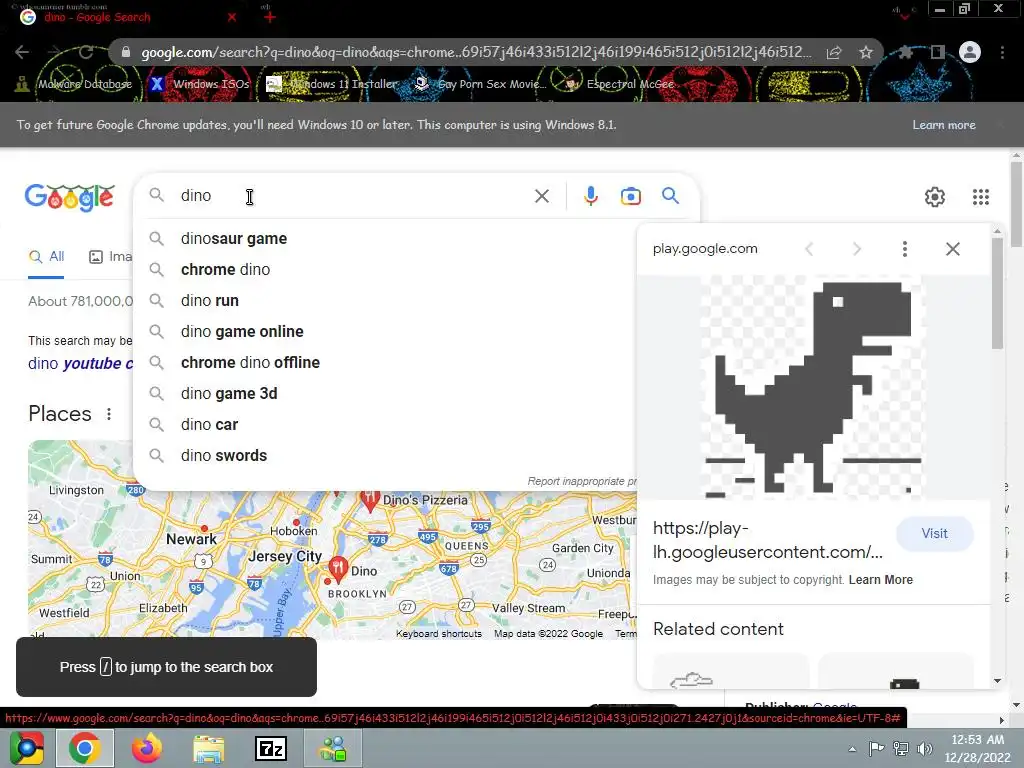Click the Dino's Pizzeria map pin
Image resolution: width=1024 pixels, height=768 pixels.
370,500
